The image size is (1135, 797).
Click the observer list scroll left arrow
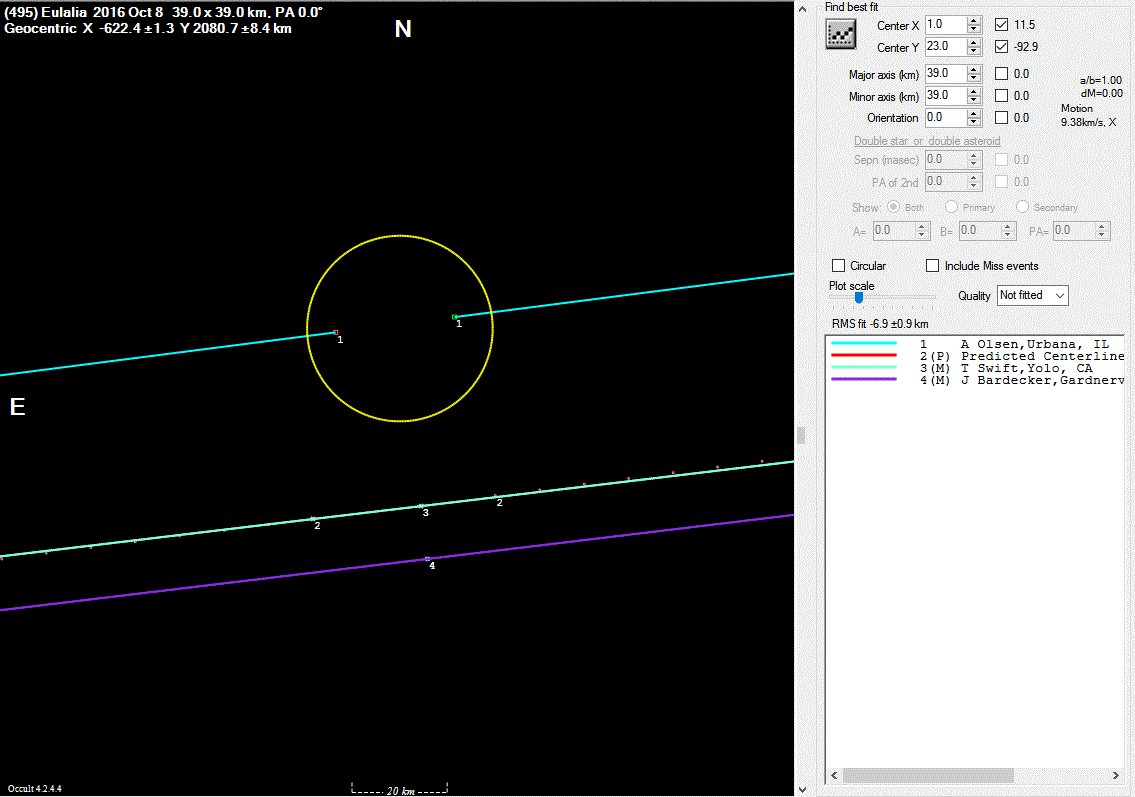835,775
